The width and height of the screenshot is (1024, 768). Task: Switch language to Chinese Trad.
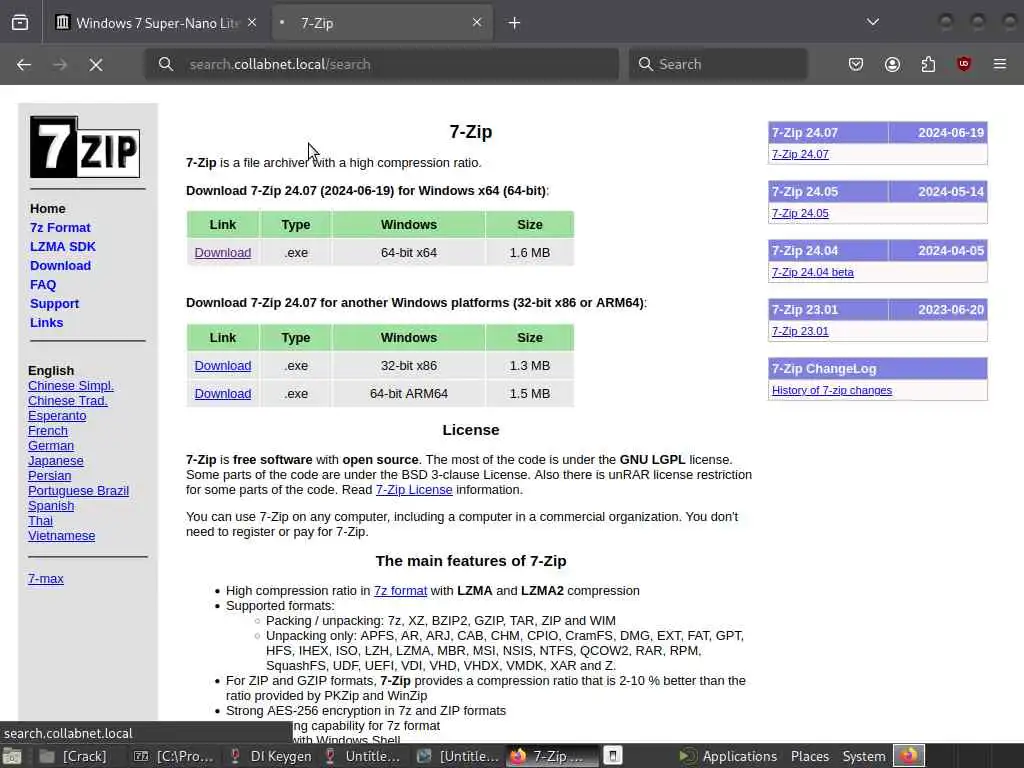[x=68, y=400]
